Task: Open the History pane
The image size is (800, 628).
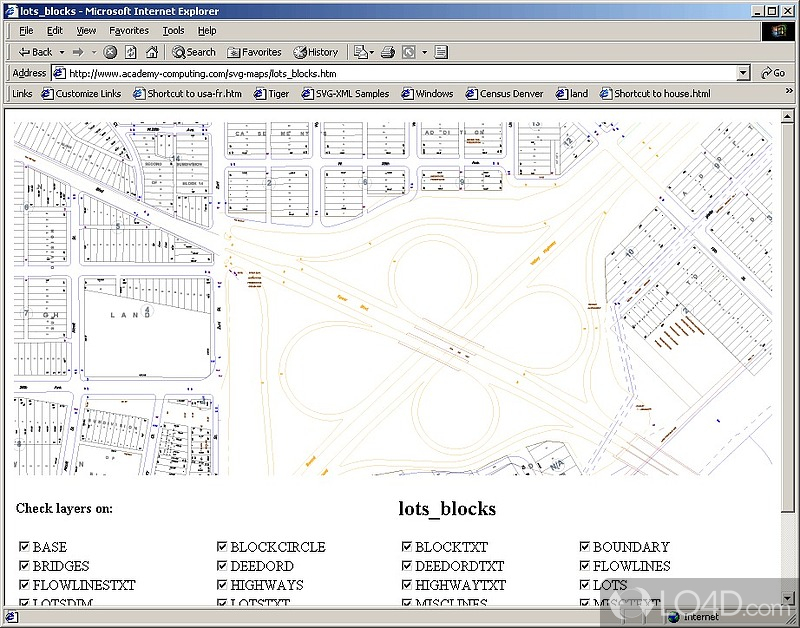Action: coord(315,52)
